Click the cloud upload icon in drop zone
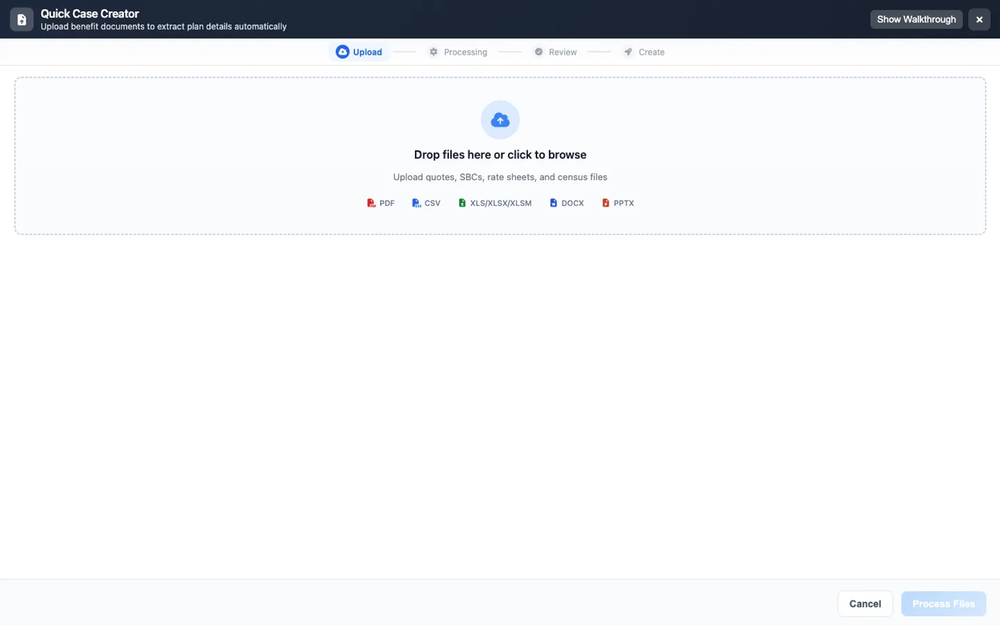1000x625 pixels. (500, 120)
